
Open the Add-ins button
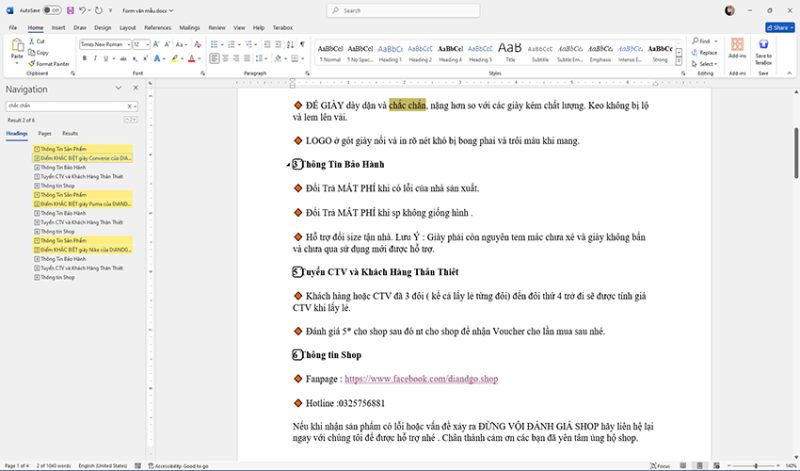pos(736,52)
